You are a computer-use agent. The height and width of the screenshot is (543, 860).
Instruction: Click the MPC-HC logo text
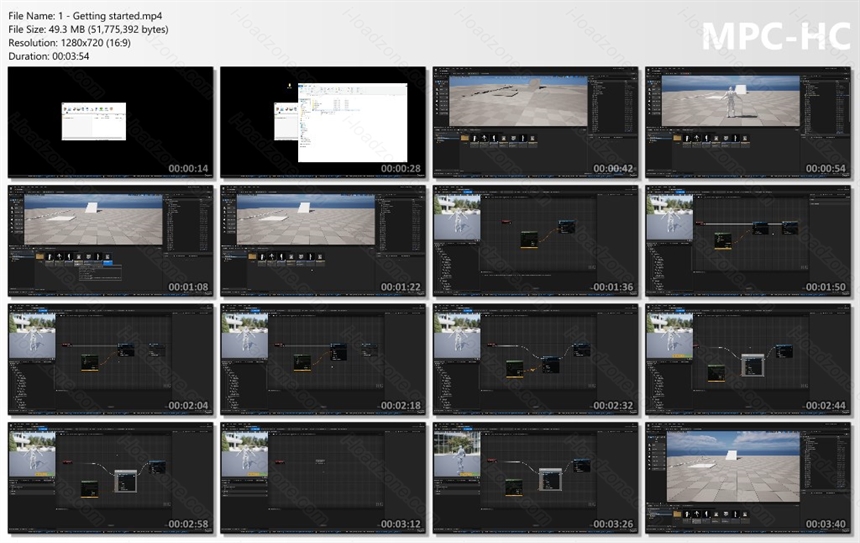(776, 36)
